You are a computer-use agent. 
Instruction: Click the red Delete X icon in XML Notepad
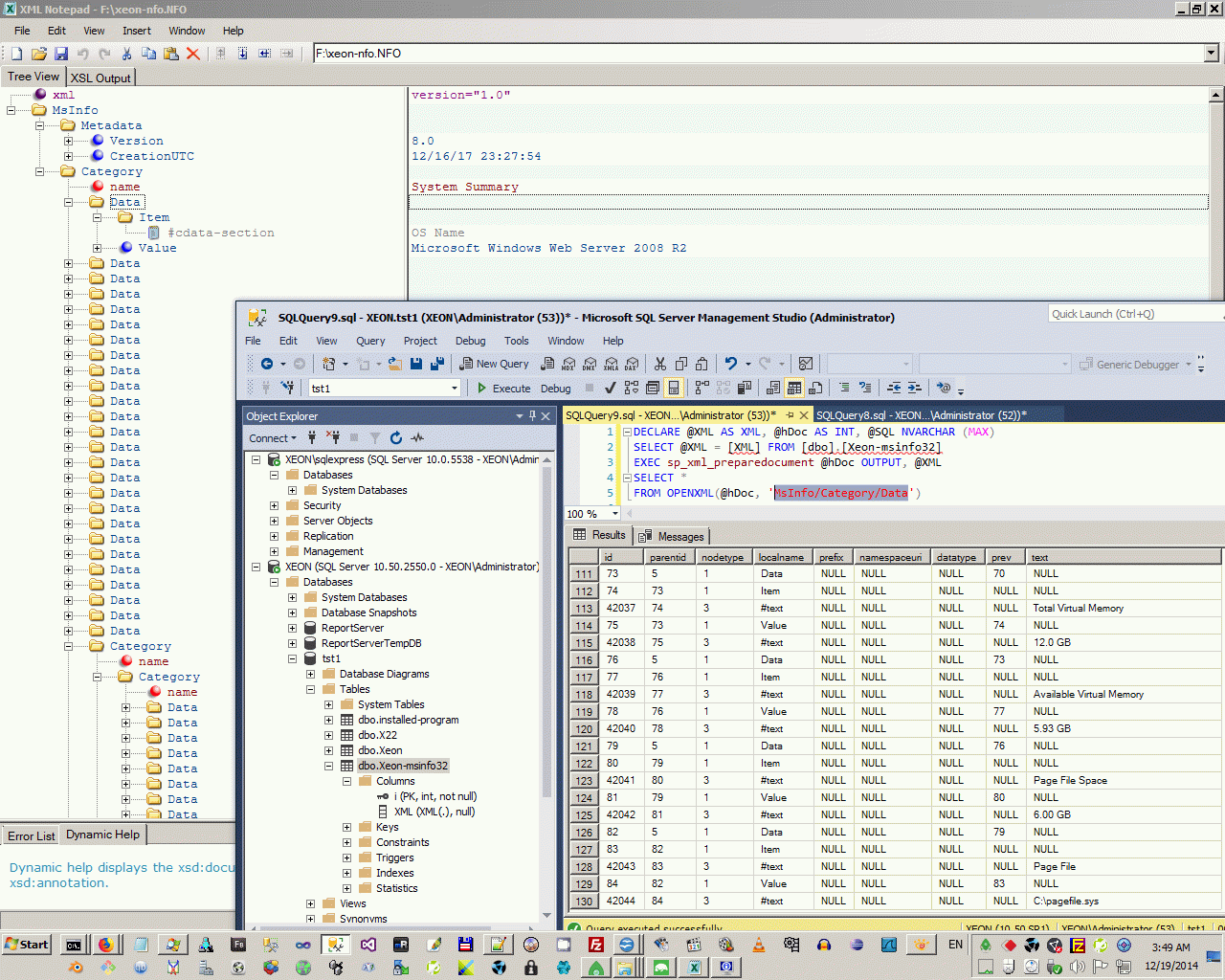pyautogui.click(x=193, y=54)
